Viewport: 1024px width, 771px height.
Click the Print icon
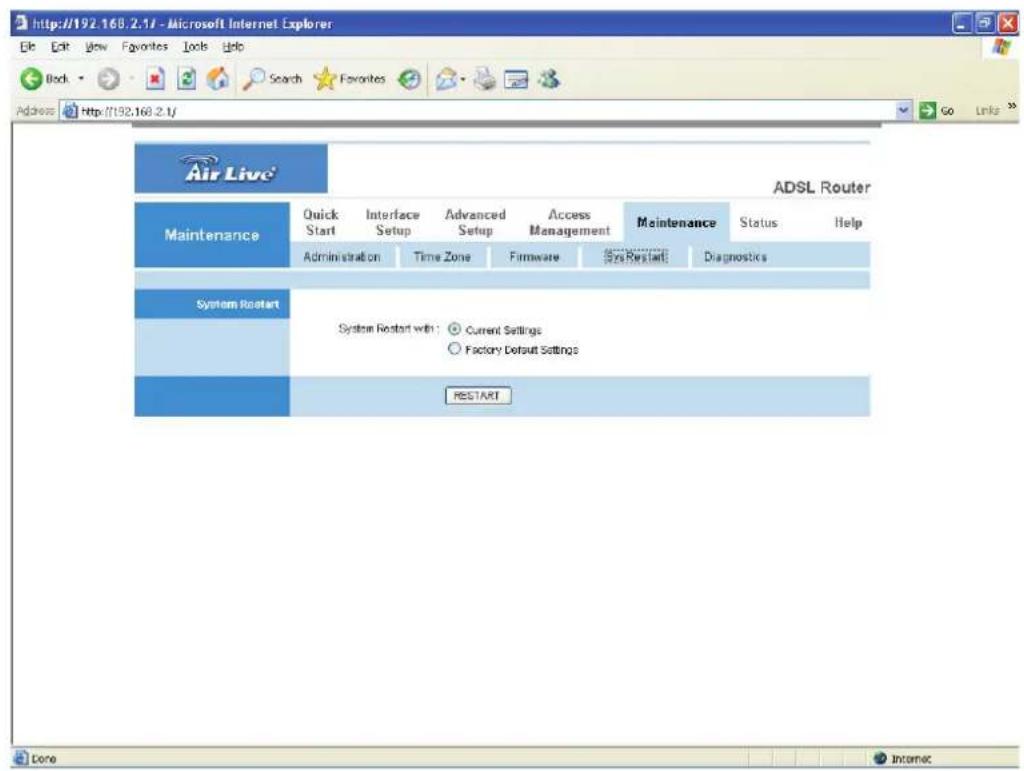click(x=485, y=80)
